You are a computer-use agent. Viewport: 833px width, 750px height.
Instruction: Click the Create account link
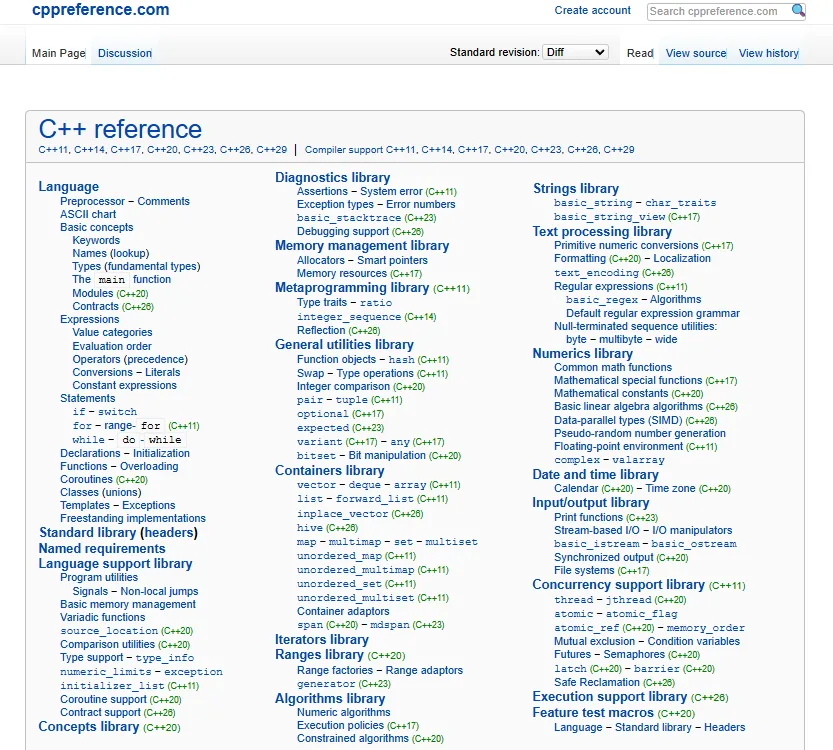(592, 10)
